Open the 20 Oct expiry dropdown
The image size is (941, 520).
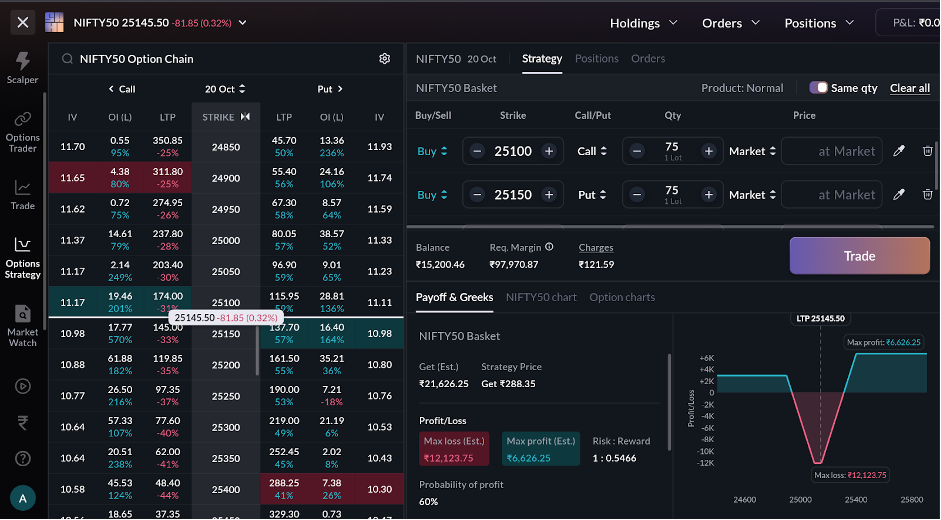click(x=225, y=89)
